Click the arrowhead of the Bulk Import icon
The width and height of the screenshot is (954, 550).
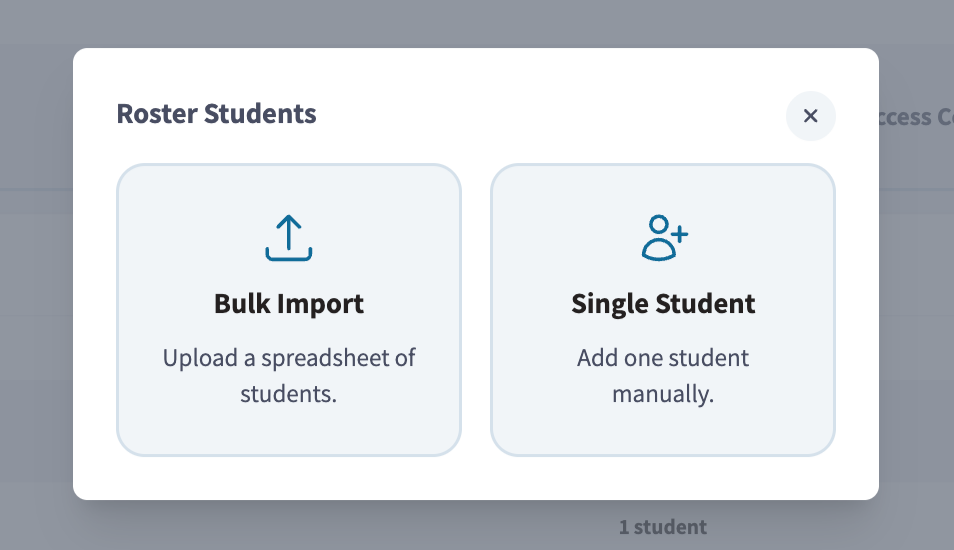click(x=289, y=221)
